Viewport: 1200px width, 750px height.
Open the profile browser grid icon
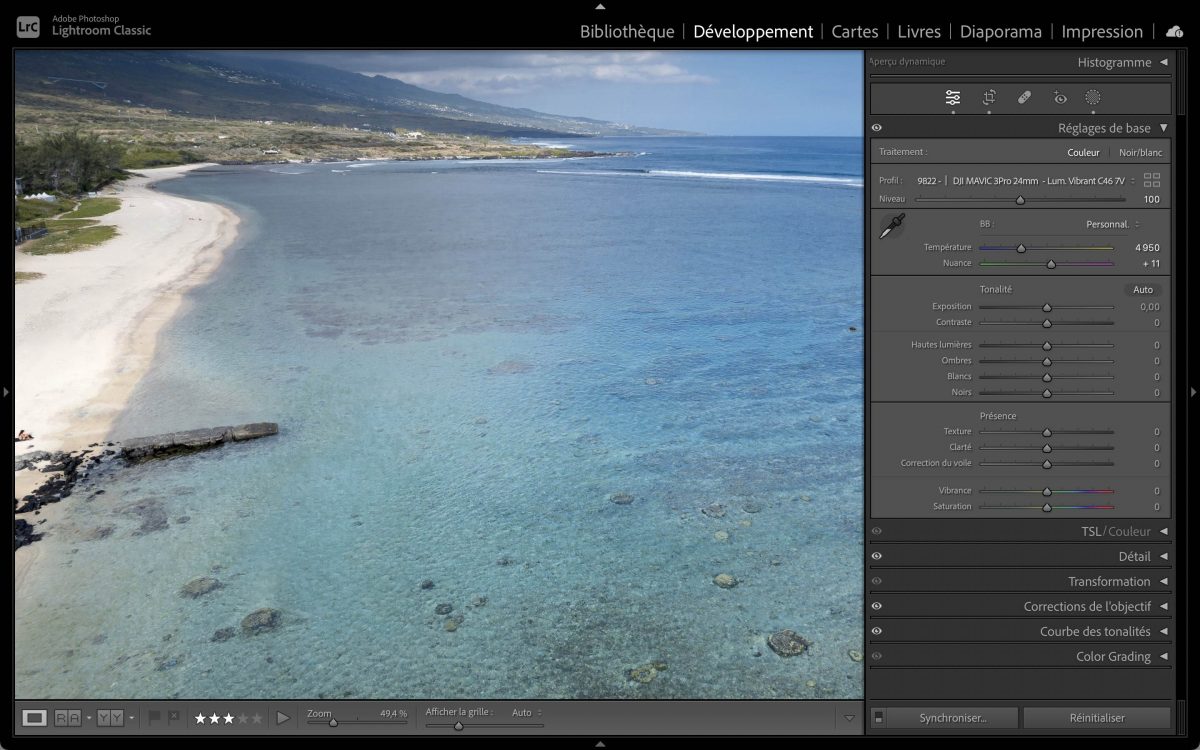pyautogui.click(x=1152, y=180)
